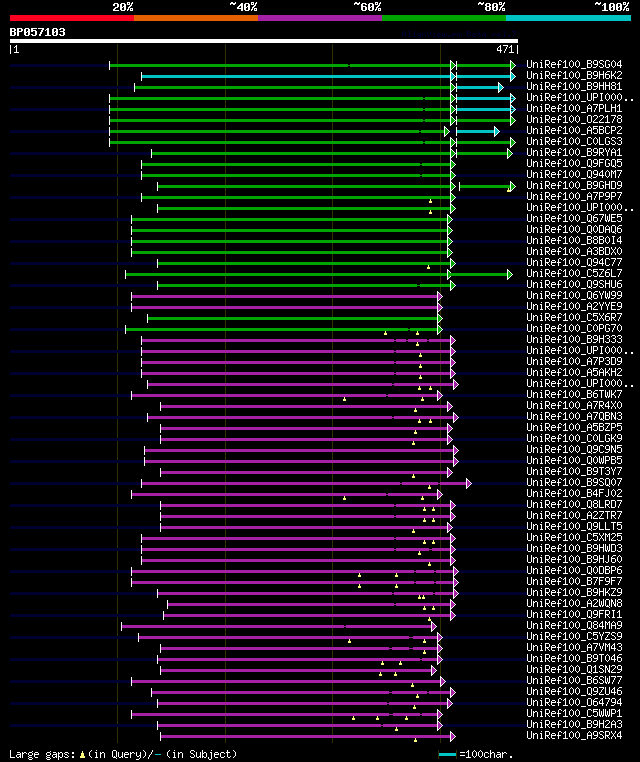View the UniRef100_A9SRX4 hit

tap(574, 735)
